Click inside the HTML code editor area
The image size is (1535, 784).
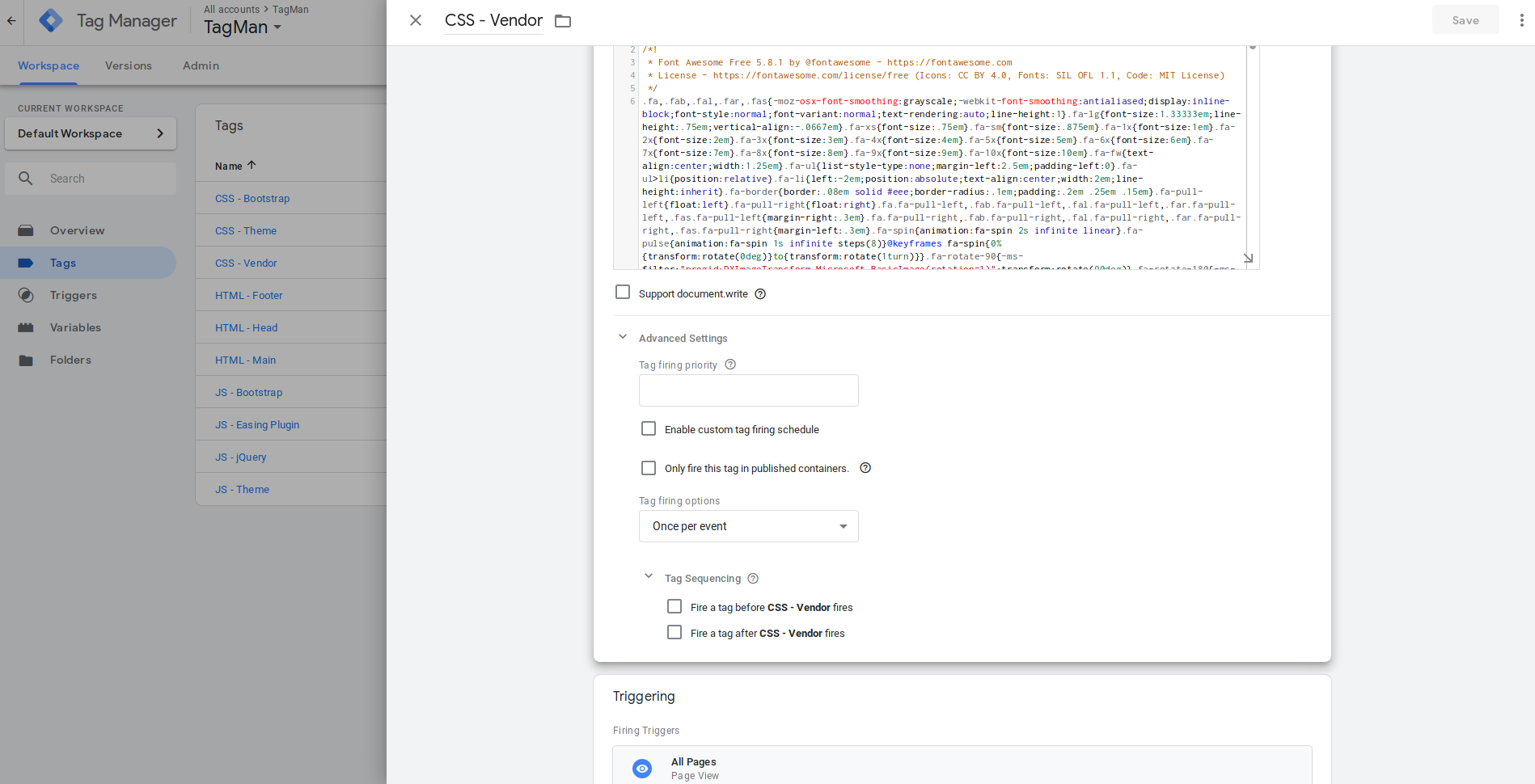tap(942, 158)
